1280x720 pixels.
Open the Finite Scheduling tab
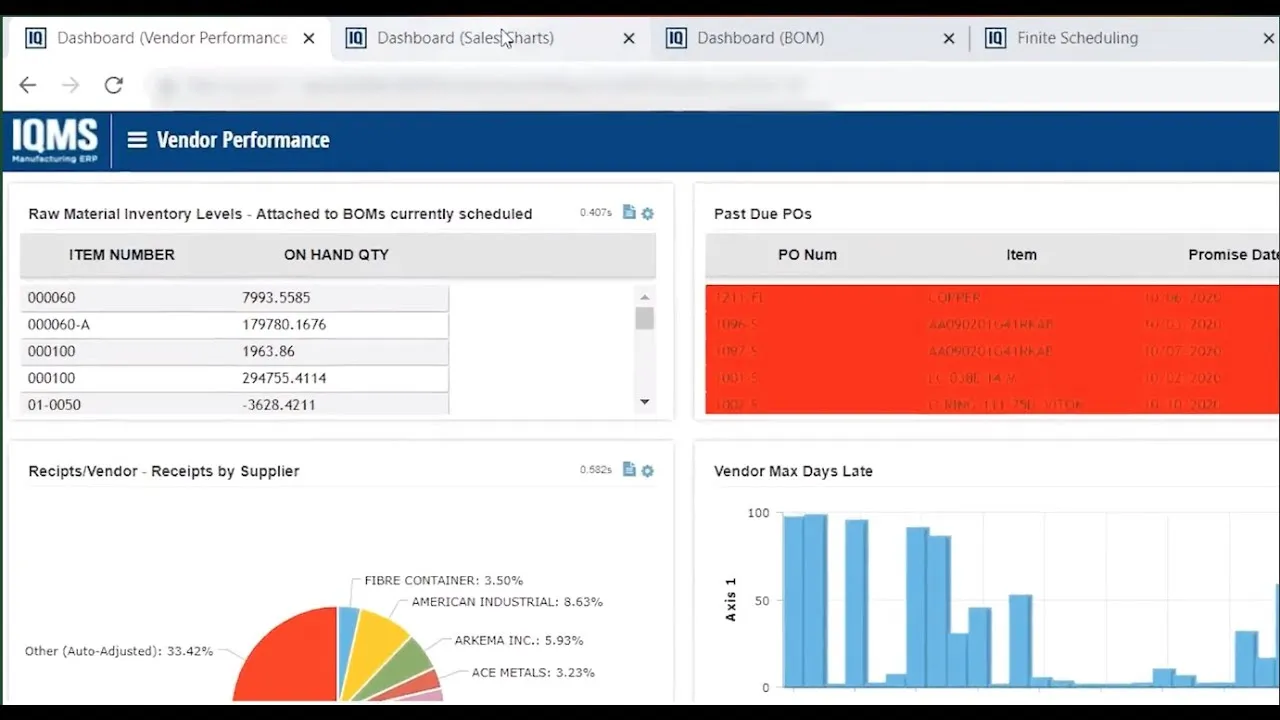[1078, 38]
